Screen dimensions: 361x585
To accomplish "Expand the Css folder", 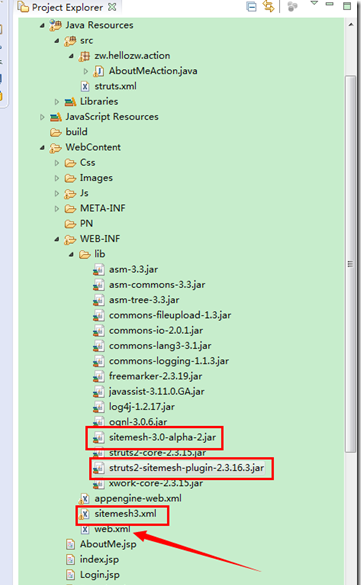I will click(x=57, y=163).
